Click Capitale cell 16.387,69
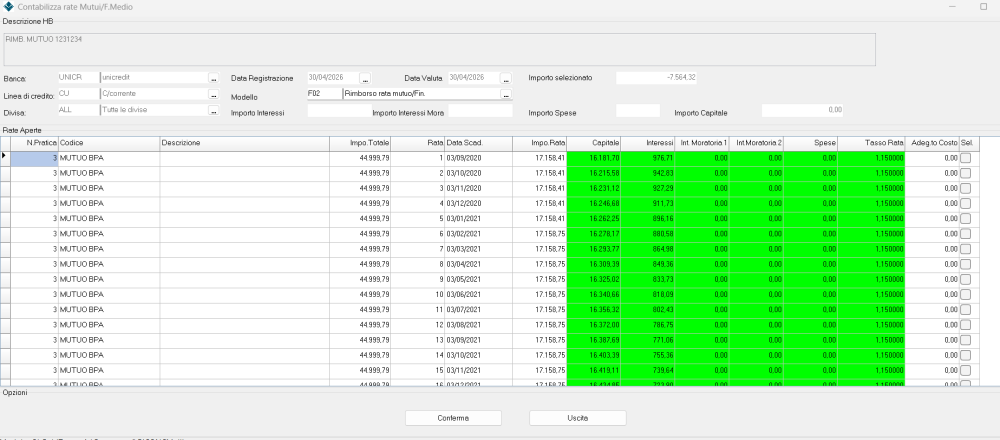This screenshot has height=440, width=1000. tap(594, 340)
